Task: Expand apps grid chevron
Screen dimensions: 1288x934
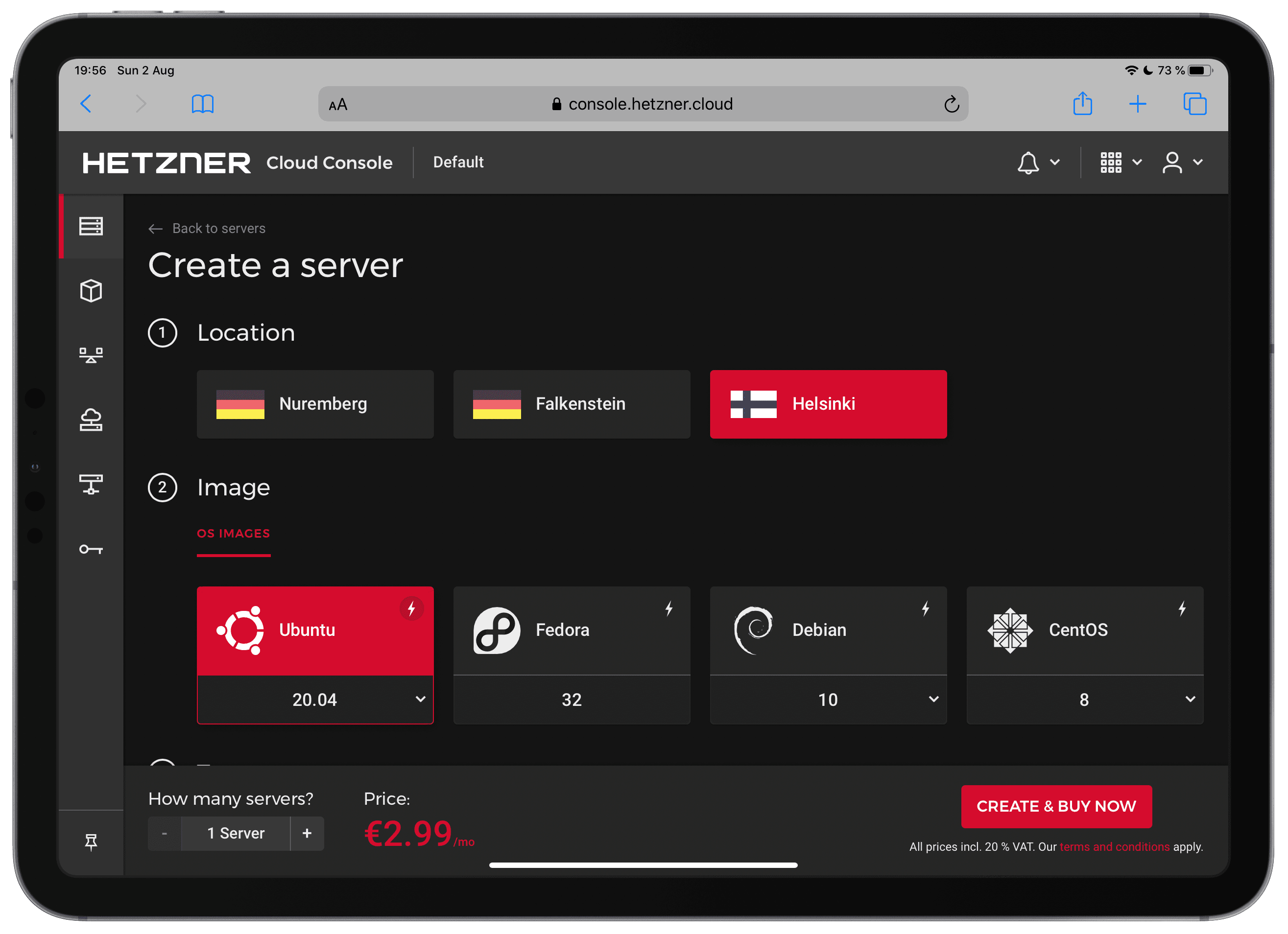Action: (1137, 163)
